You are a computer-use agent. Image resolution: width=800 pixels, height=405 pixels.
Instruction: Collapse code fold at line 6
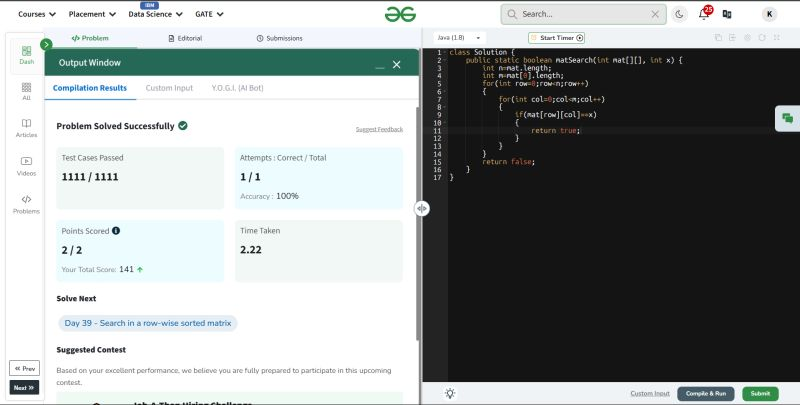tap(444, 92)
